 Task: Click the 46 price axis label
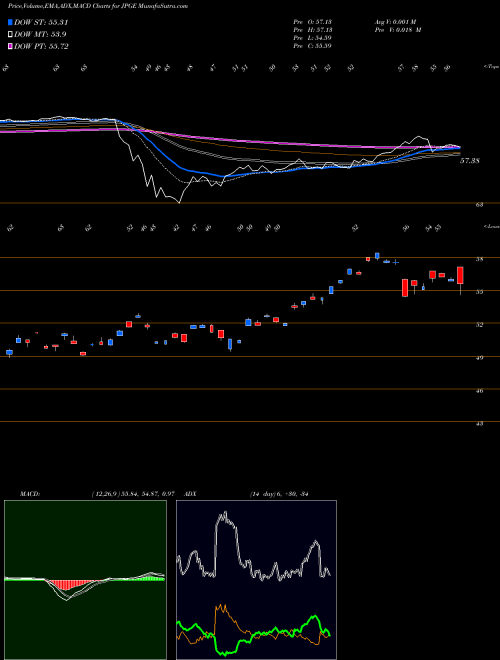tap(479, 391)
